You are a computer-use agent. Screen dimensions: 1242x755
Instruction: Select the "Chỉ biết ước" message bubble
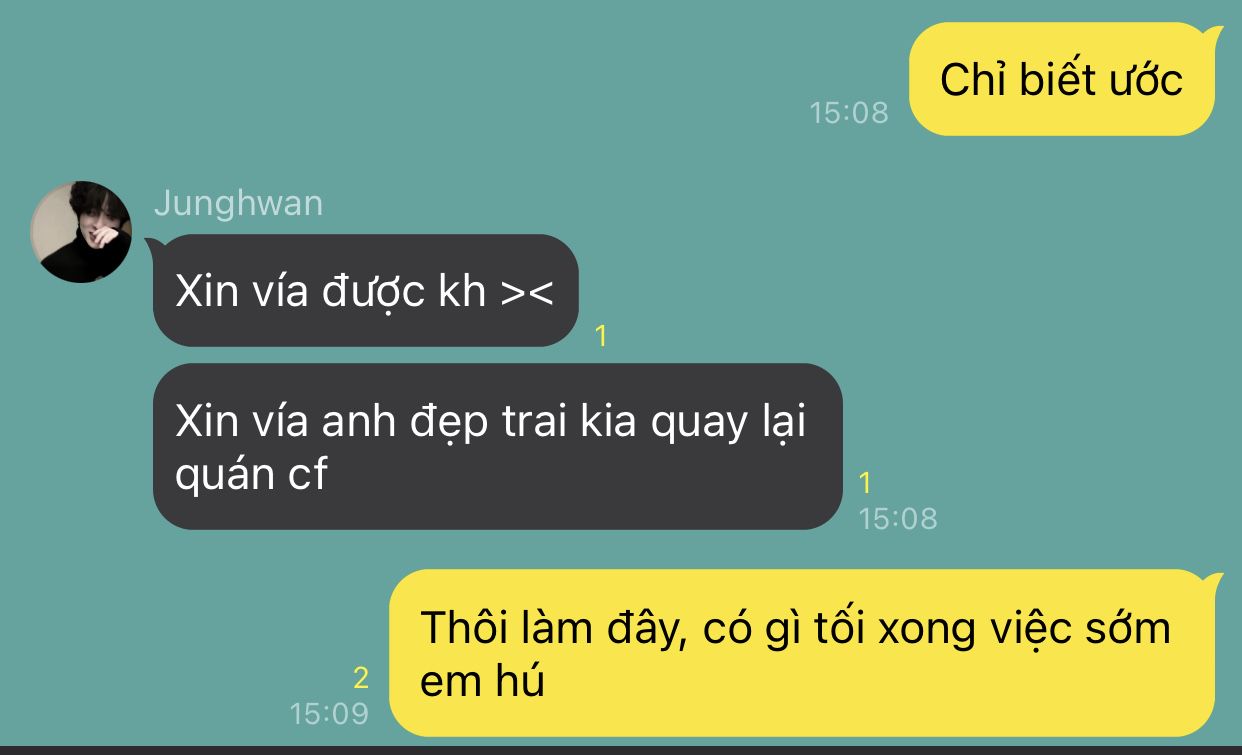pyautogui.click(x=1061, y=79)
